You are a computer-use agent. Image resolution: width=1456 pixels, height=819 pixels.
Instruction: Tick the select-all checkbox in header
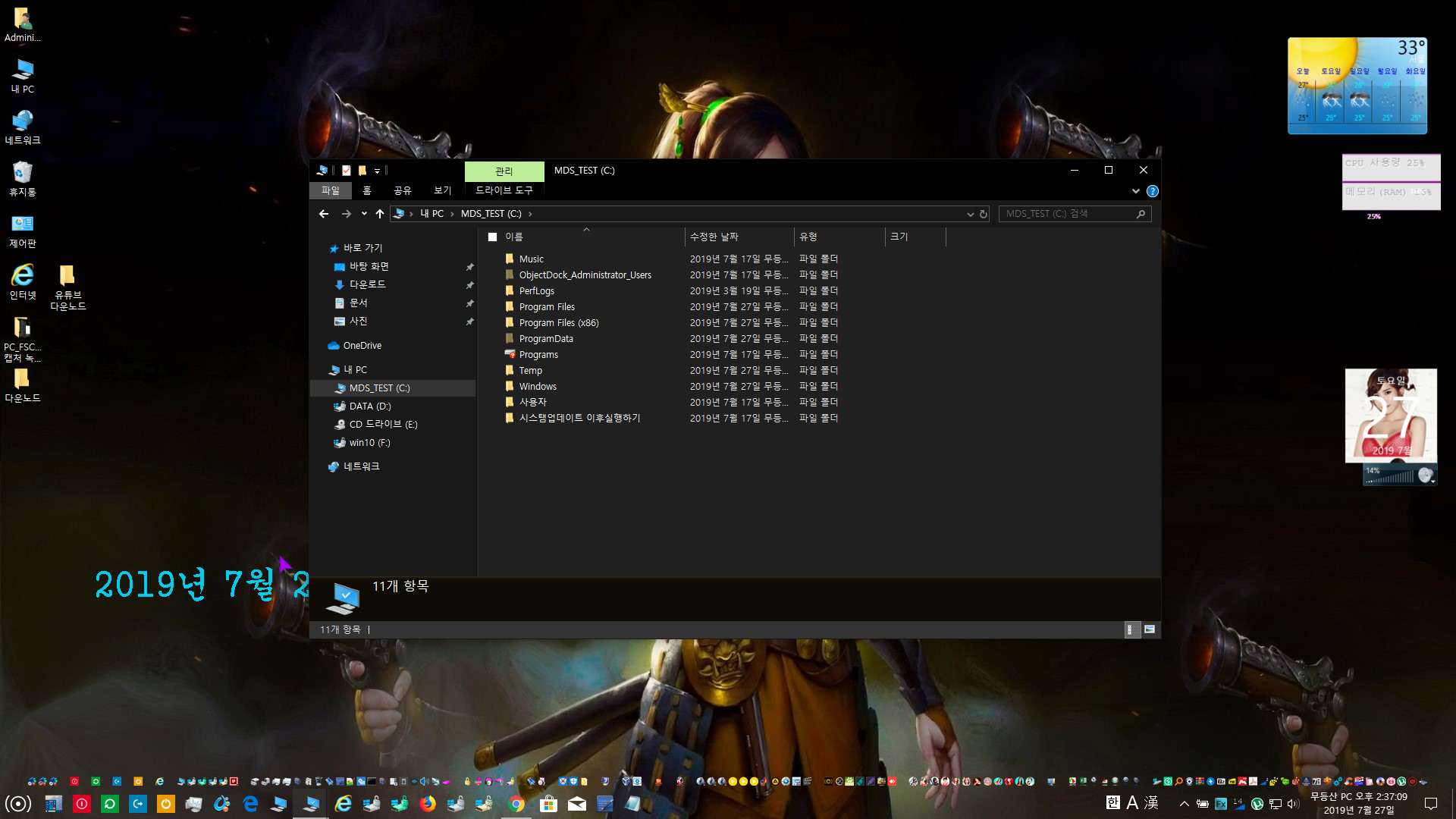[x=492, y=237]
